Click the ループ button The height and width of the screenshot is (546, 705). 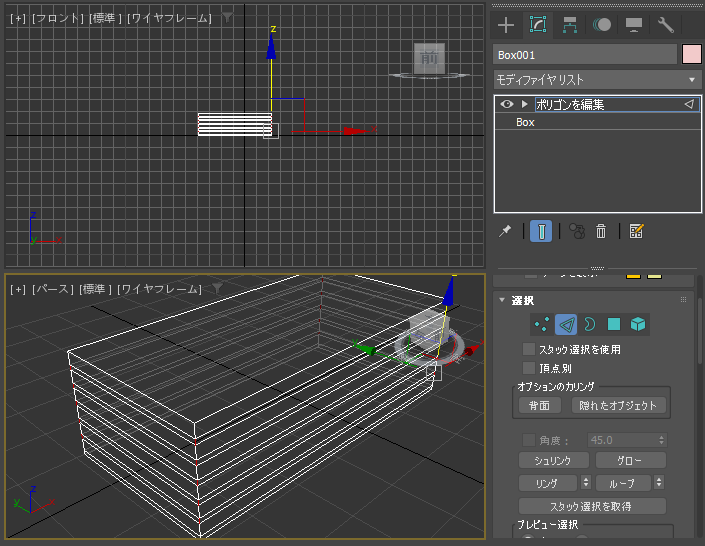point(623,483)
